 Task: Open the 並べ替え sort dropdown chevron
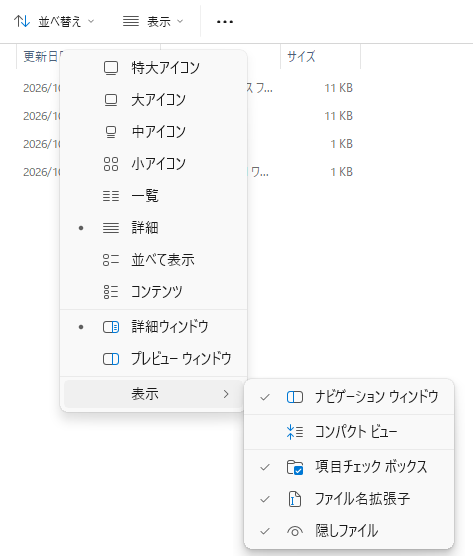point(91,22)
